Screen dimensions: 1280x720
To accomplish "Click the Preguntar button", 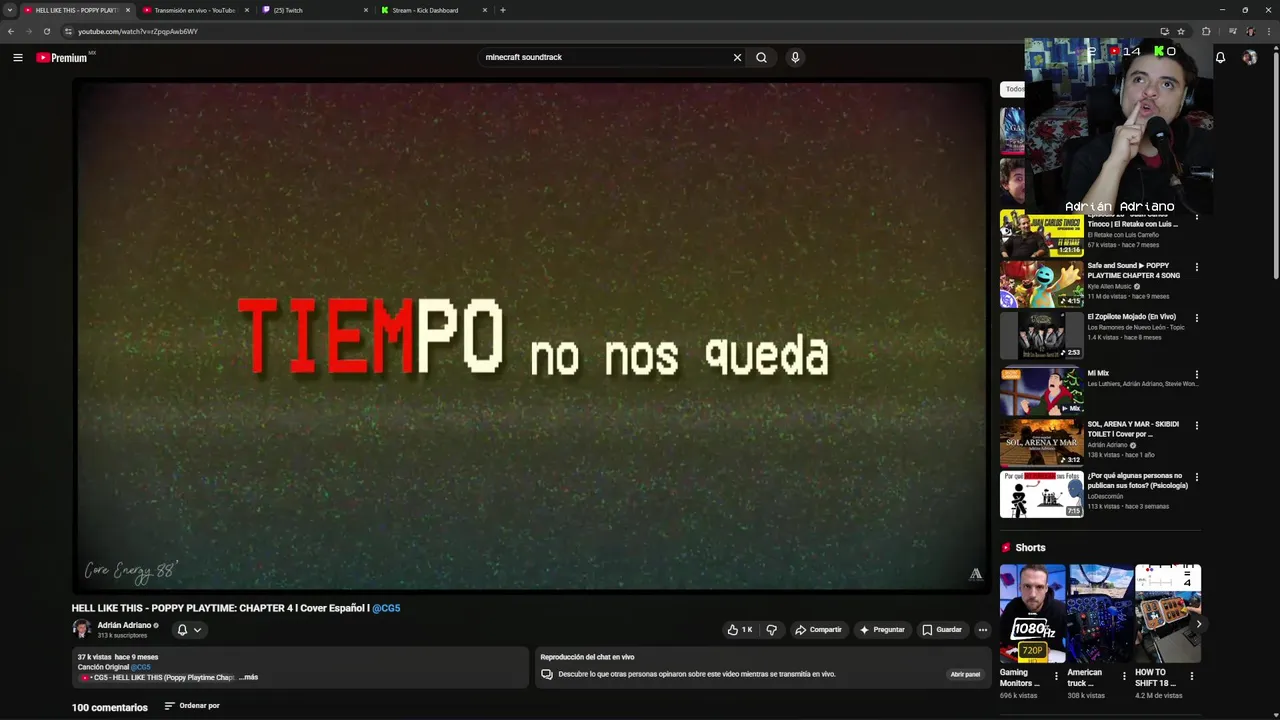I will tap(882, 630).
